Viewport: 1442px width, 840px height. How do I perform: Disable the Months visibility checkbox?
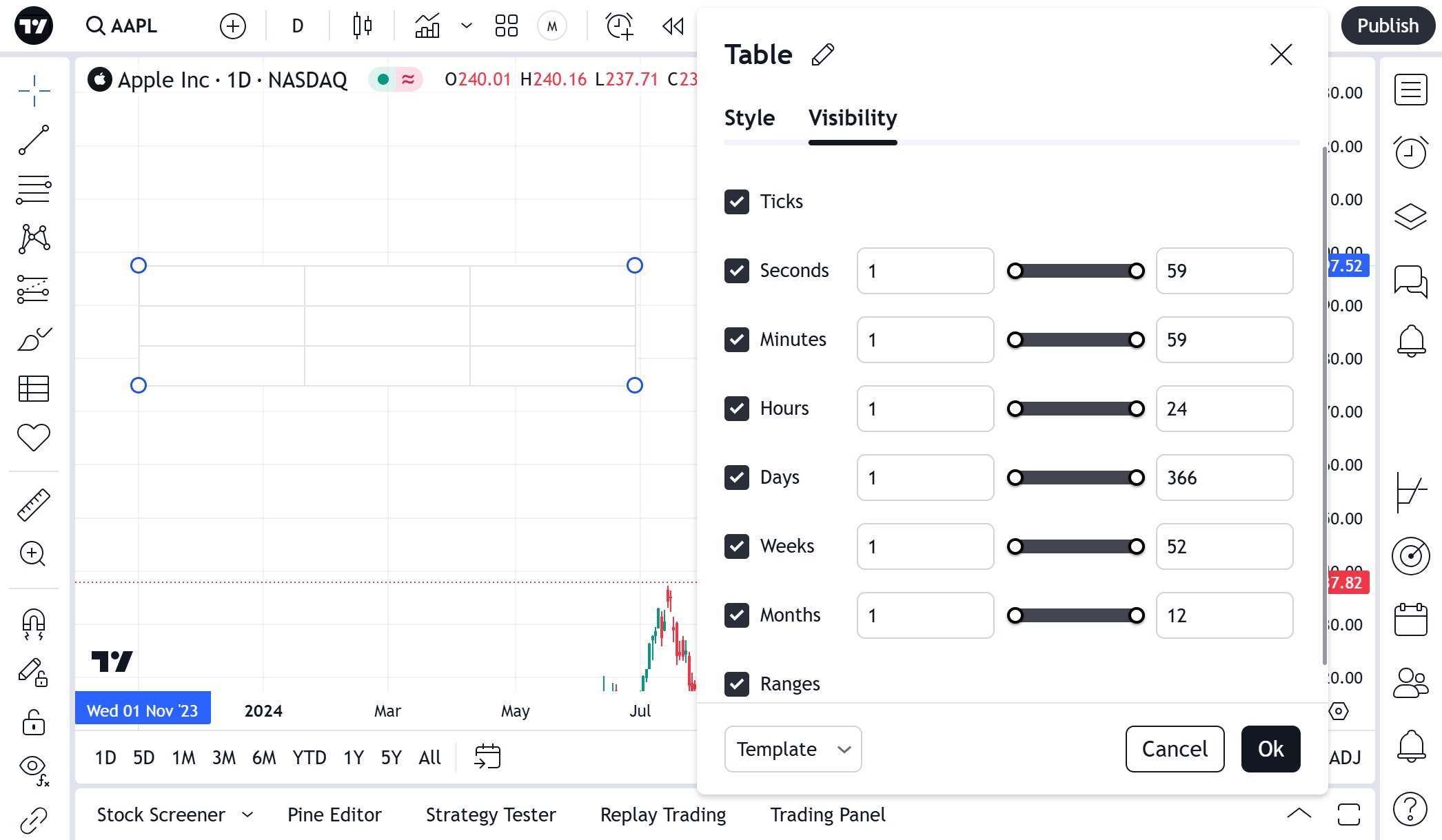(737, 615)
